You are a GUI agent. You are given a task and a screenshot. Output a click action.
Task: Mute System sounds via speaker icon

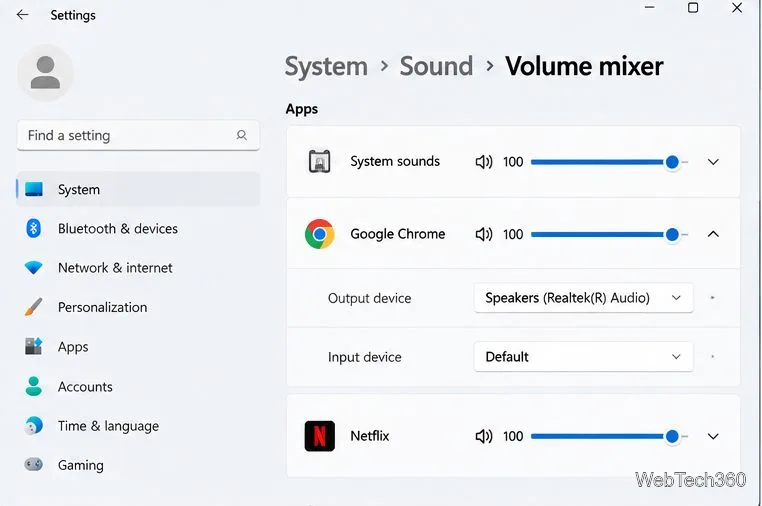[x=484, y=161]
